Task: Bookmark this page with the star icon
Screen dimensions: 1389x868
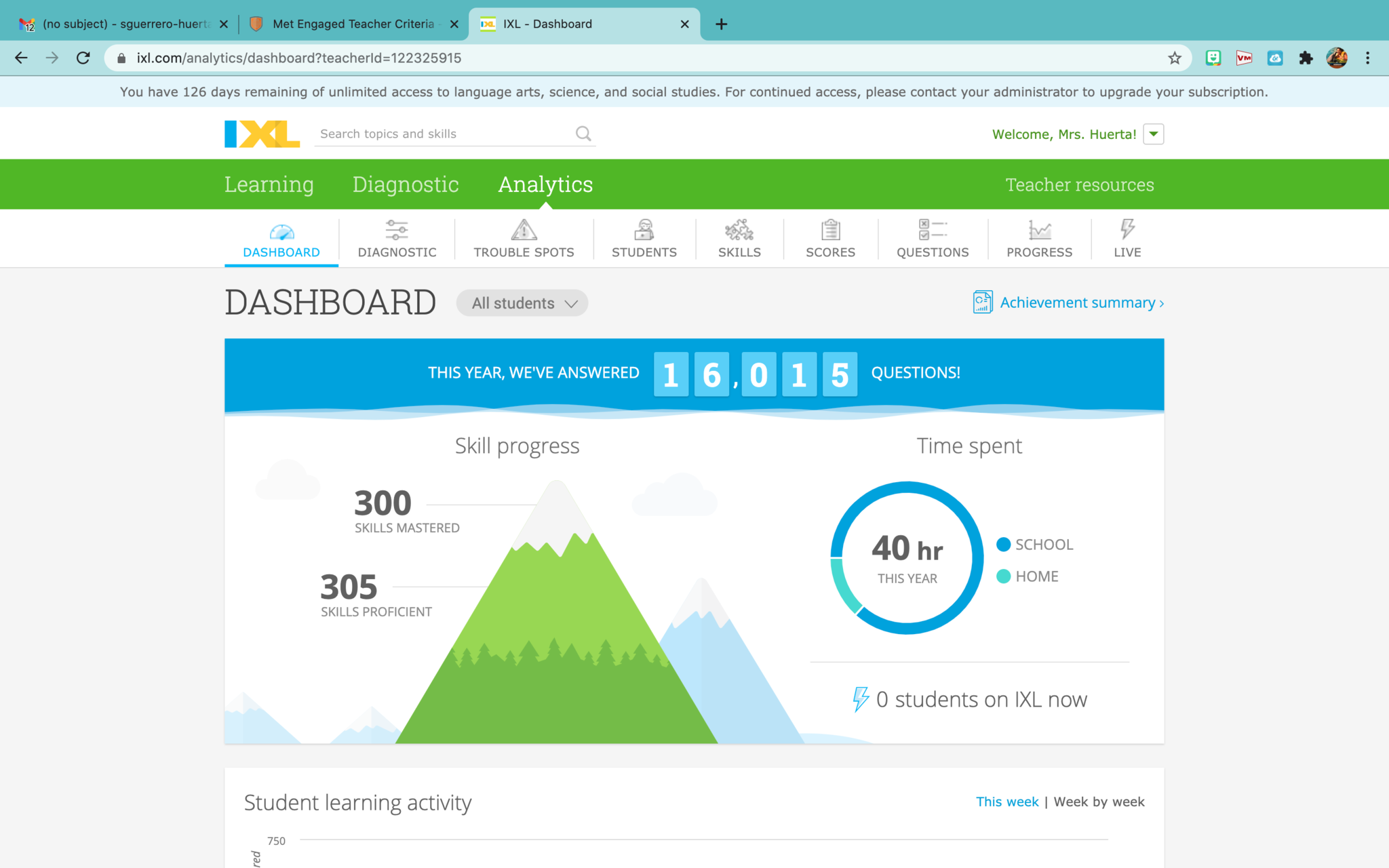Action: point(1175,58)
